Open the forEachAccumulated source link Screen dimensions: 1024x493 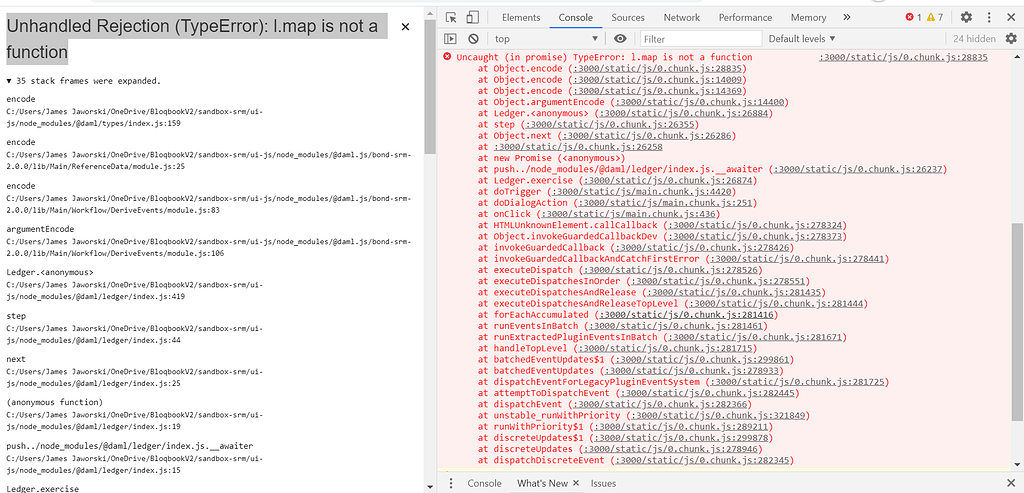[x=686, y=315]
